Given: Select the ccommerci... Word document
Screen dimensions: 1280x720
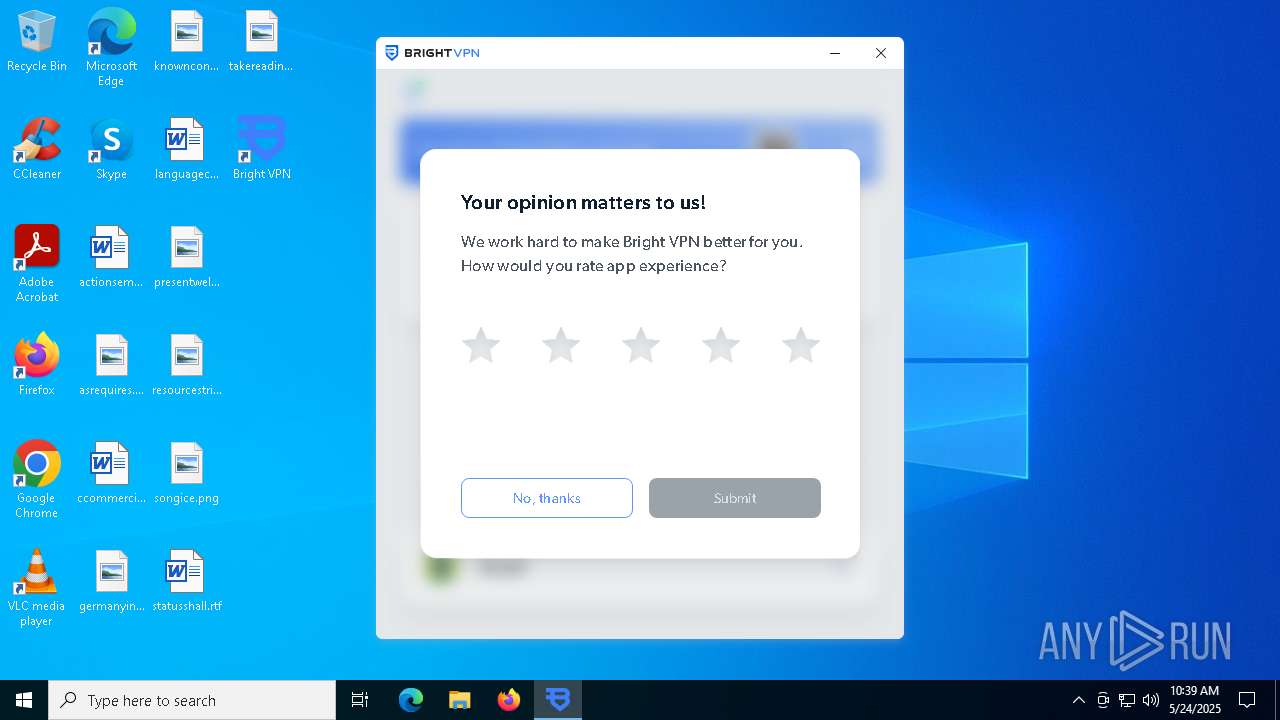Looking at the screenshot, I should (111, 473).
